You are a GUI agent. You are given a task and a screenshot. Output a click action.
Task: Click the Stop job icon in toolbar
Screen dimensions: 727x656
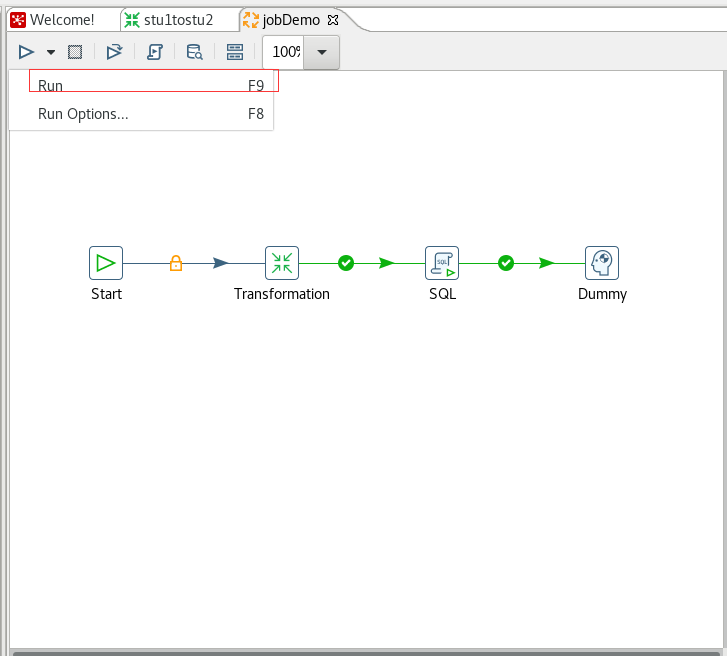click(x=75, y=52)
